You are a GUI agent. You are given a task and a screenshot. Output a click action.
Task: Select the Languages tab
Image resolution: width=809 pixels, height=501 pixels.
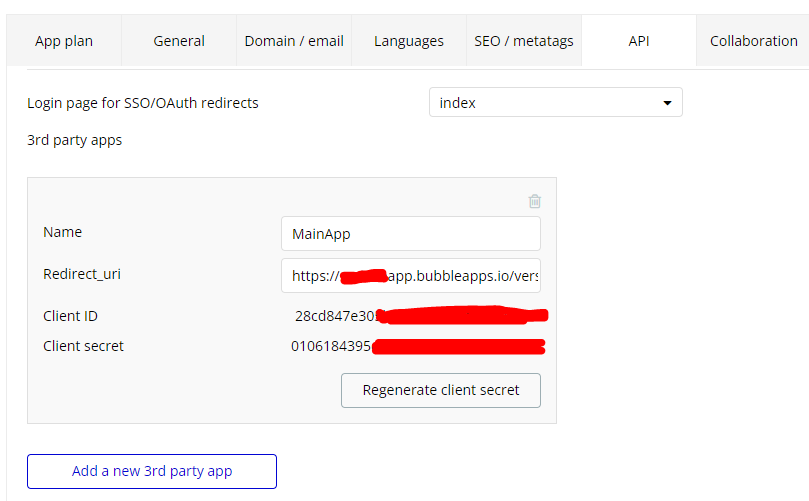coord(409,41)
